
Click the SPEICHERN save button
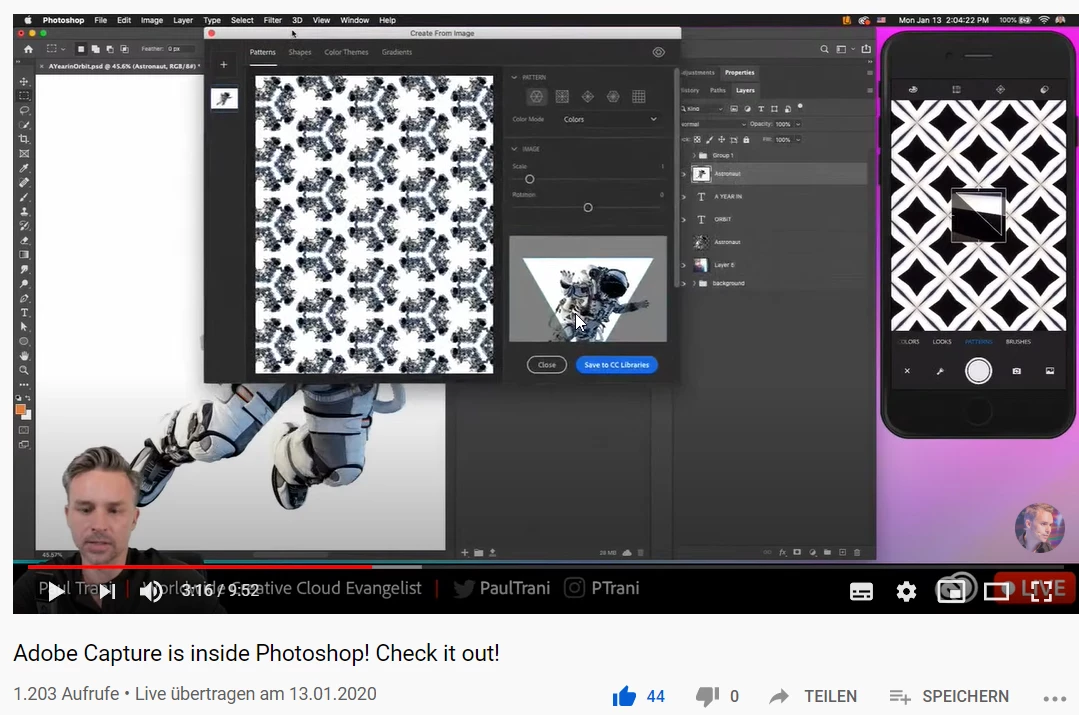coord(950,696)
